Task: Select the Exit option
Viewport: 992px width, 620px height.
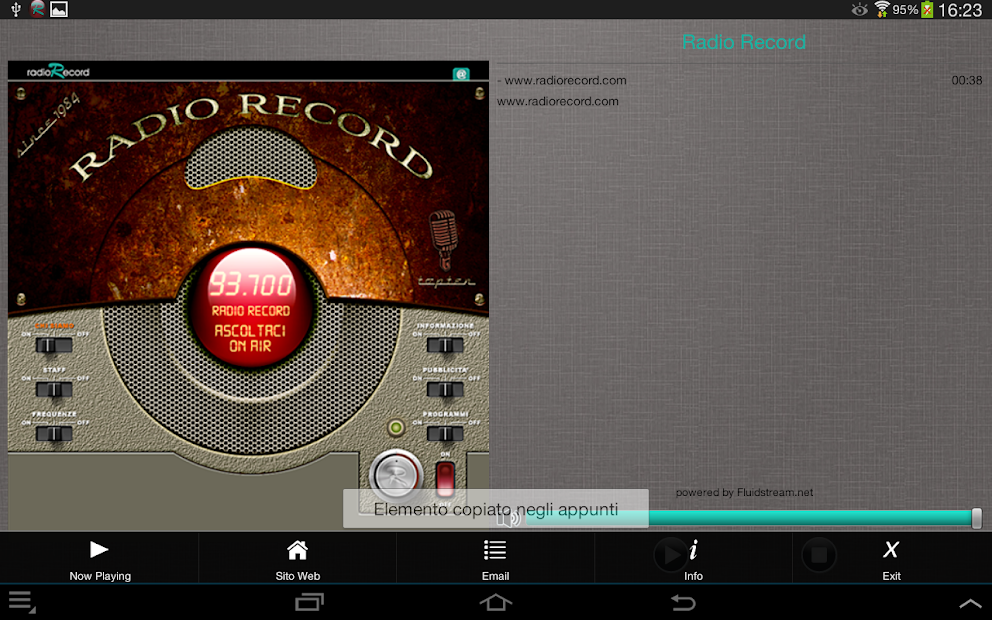Action: [890, 554]
